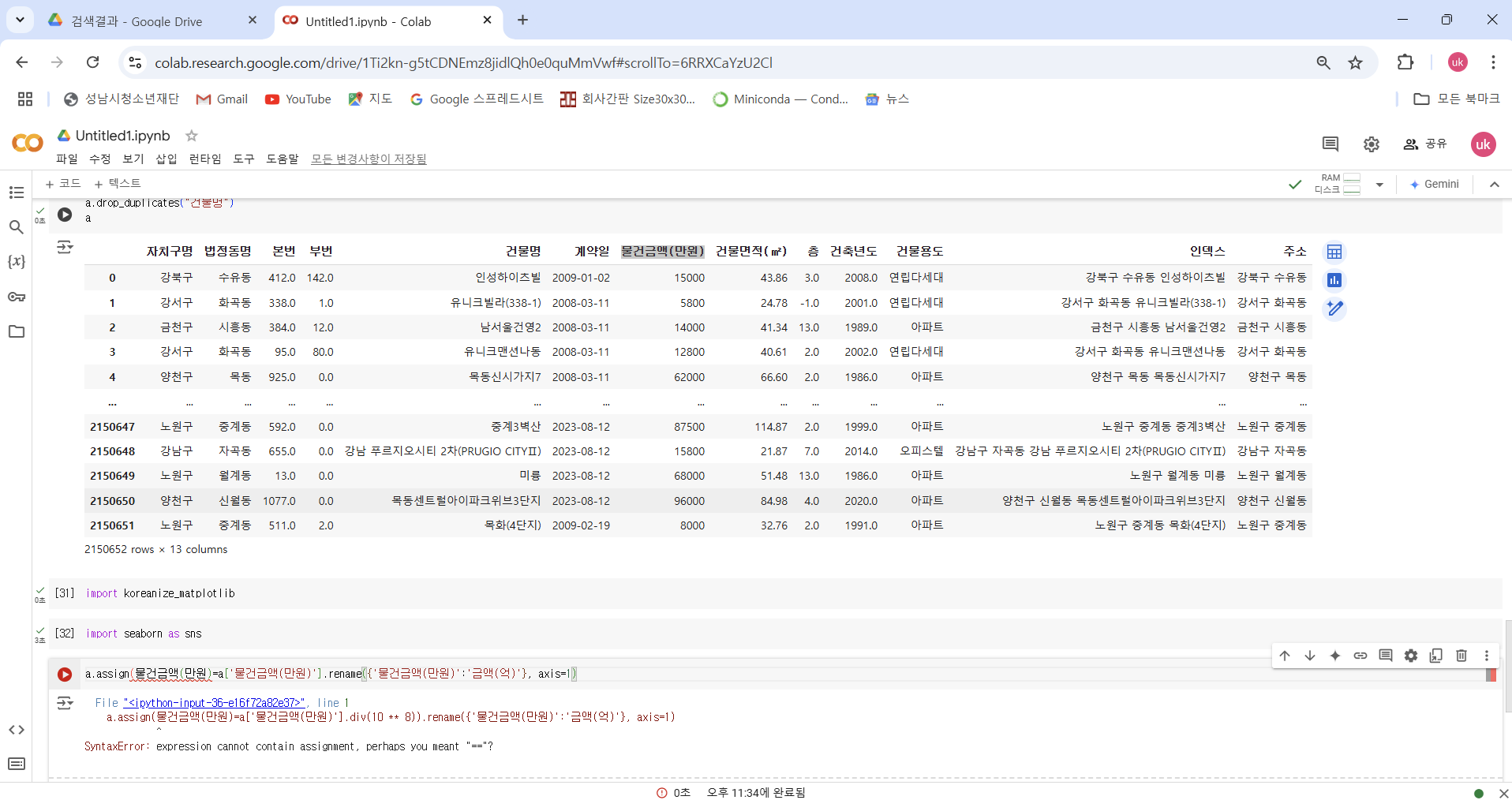Viewport: 1512px width, 800px height.
Task: Click the + 텍스트 add text button
Action: click(118, 183)
